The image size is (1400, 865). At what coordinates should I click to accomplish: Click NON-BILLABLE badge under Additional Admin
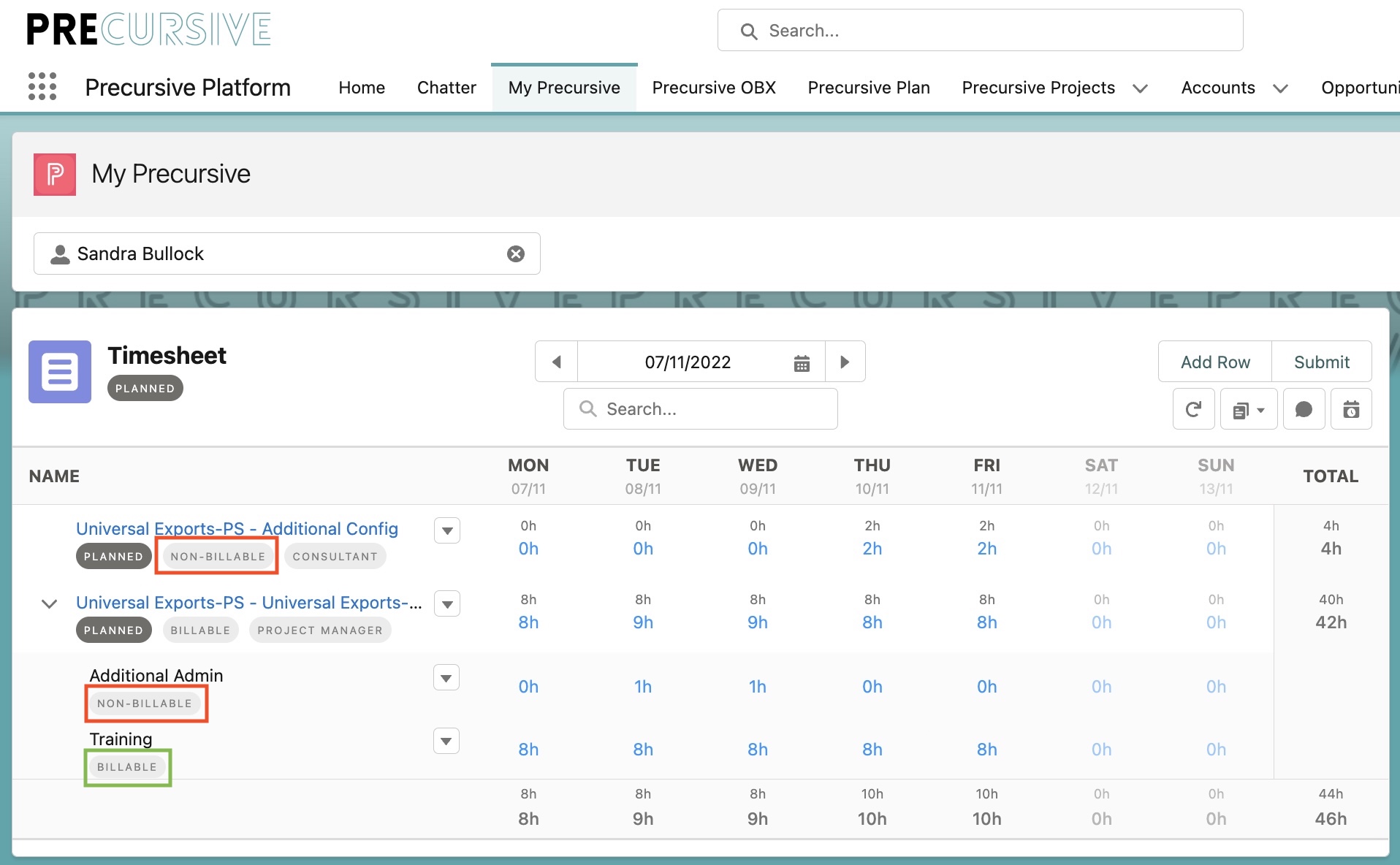145,704
